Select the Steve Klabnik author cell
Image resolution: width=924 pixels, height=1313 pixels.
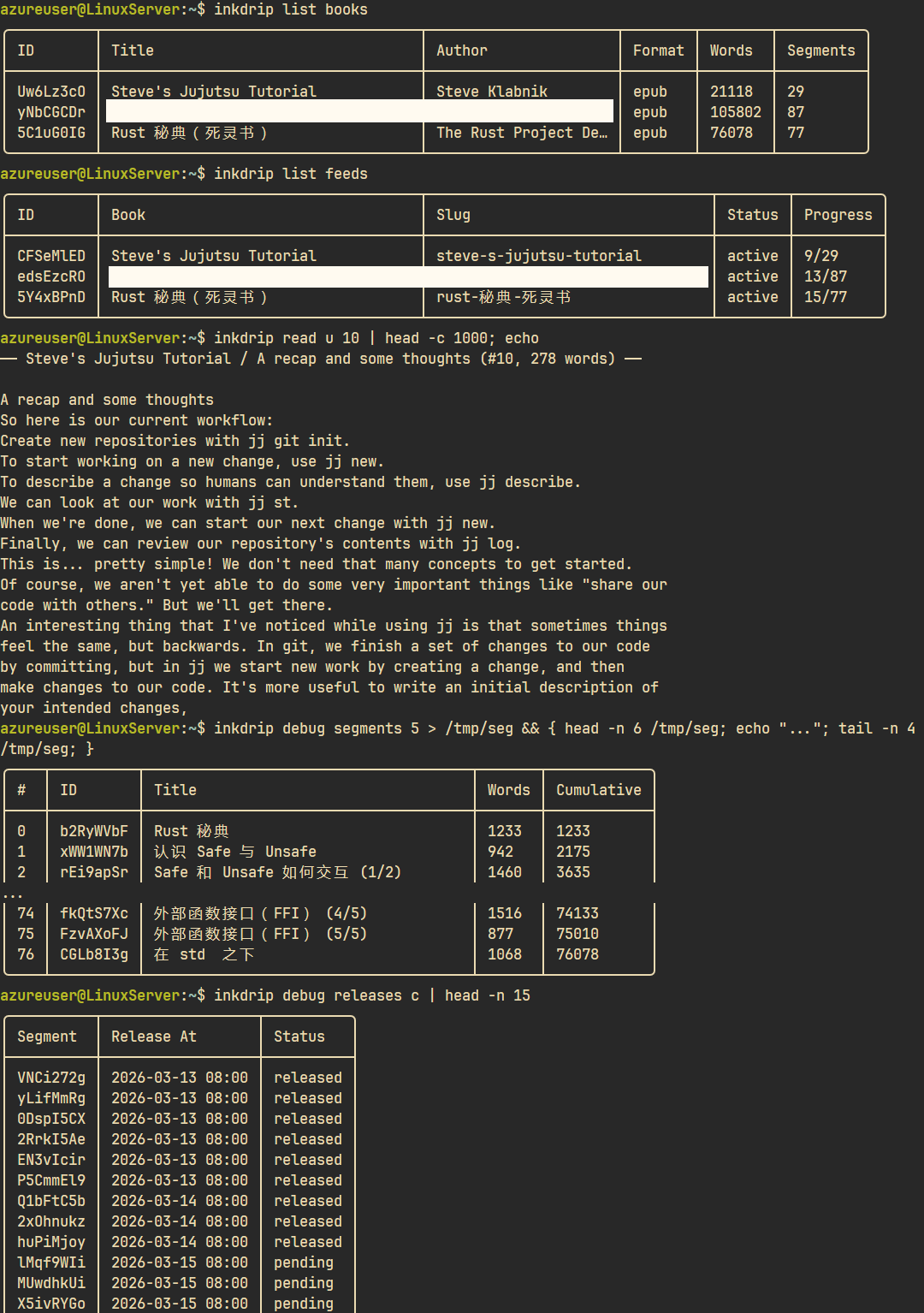(x=492, y=92)
